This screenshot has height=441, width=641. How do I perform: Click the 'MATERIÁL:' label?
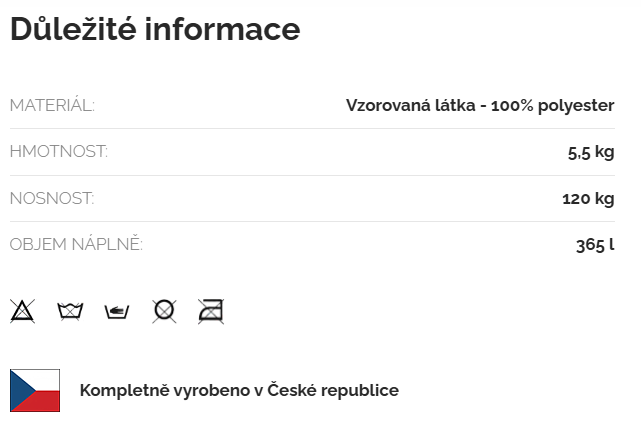click(x=52, y=105)
